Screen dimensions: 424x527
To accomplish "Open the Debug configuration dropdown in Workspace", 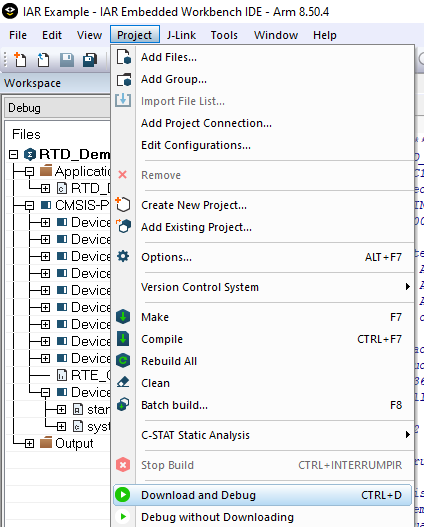I will coord(57,108).
